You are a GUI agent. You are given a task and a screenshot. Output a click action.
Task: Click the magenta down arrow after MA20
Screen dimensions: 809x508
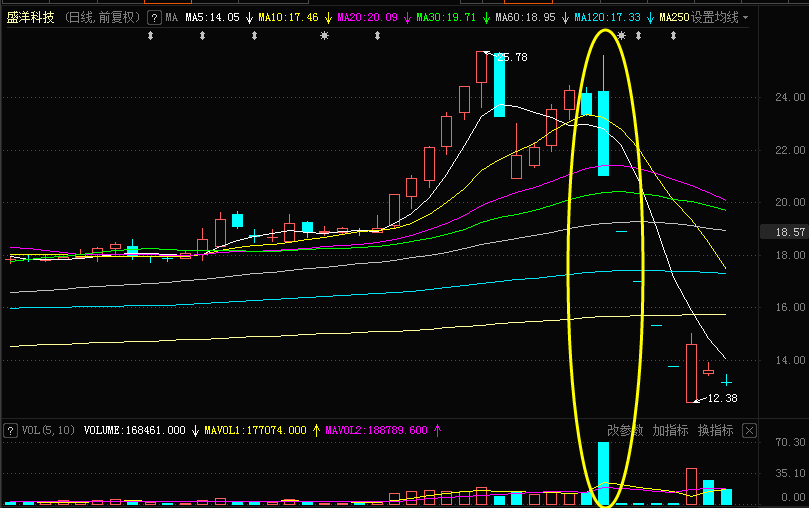(x=407, y=18)
